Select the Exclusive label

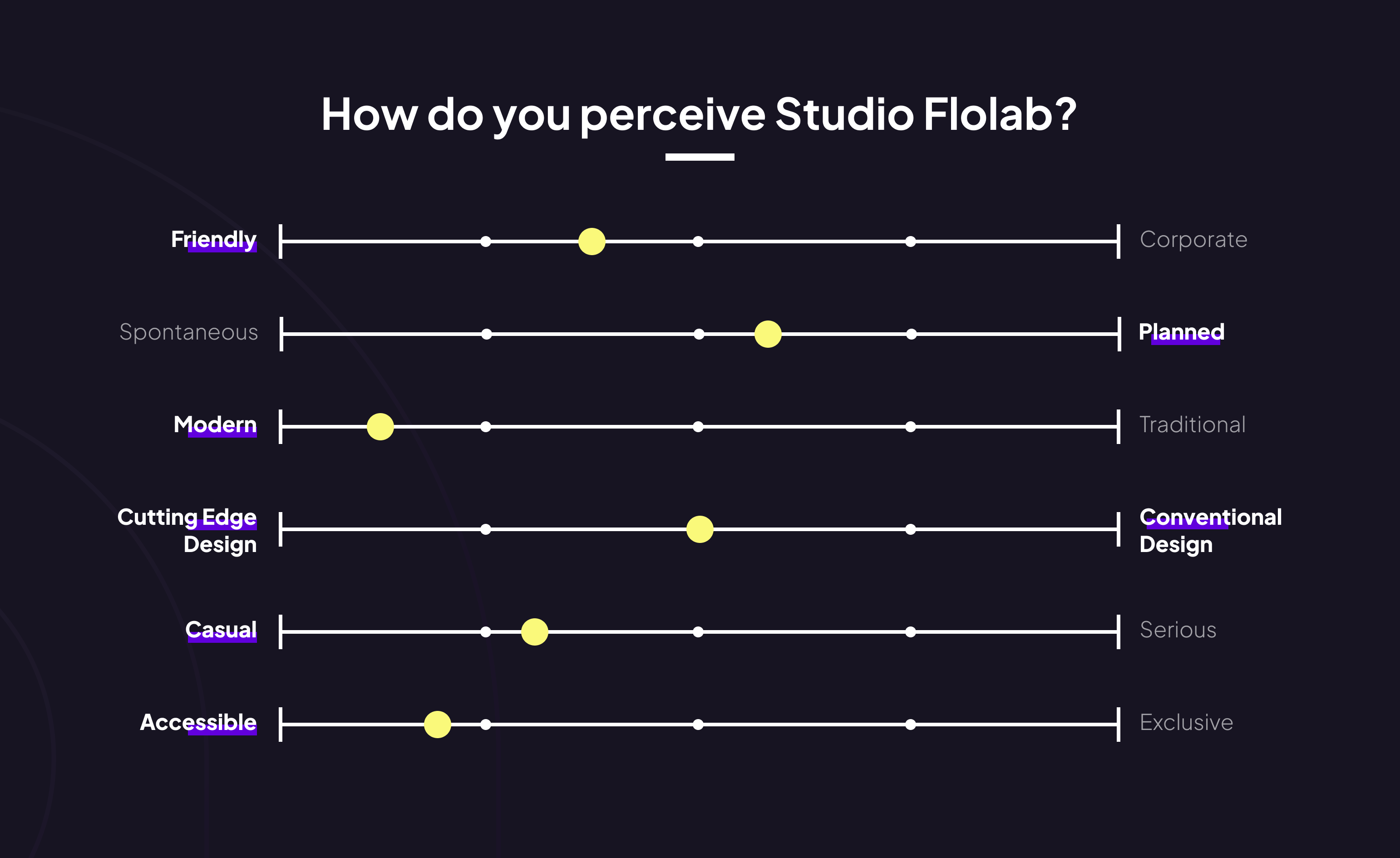coord(1186,723)
